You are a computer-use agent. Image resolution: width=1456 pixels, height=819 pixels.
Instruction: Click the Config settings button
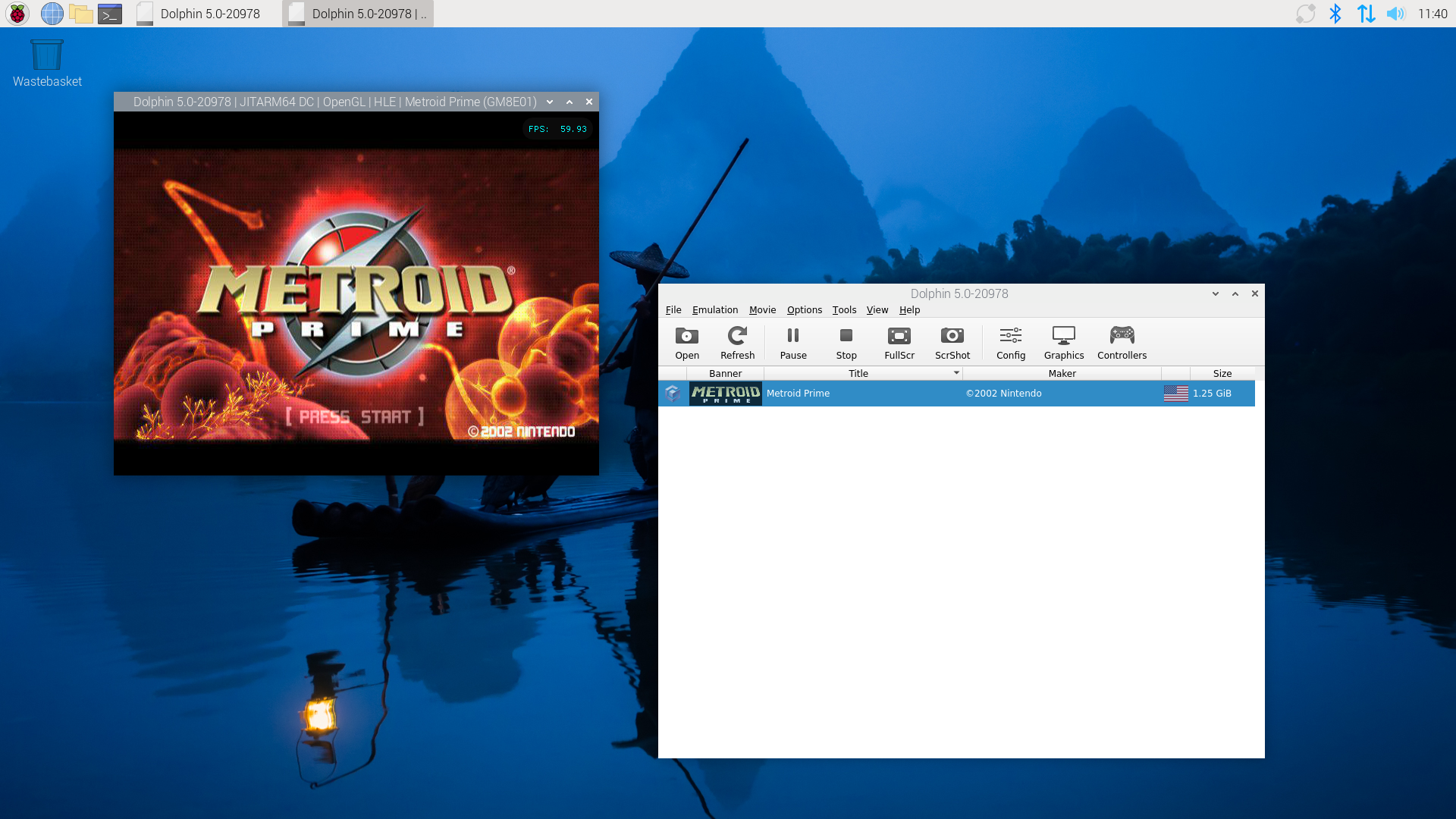point(1011,343)
